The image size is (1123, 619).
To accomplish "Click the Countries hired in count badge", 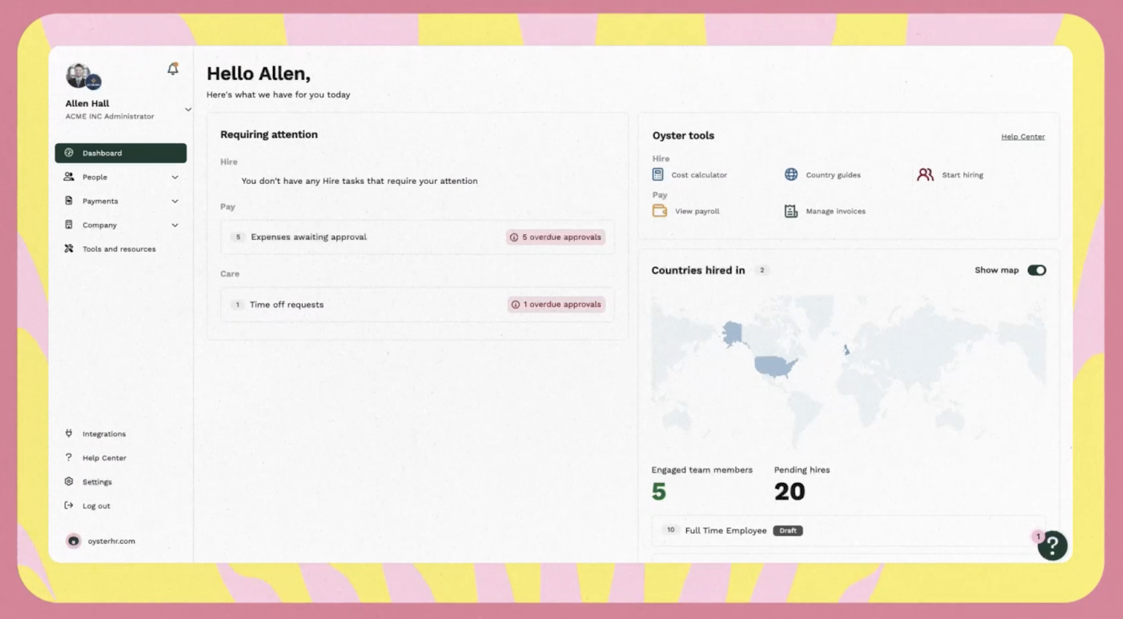I will coord(761,270).
